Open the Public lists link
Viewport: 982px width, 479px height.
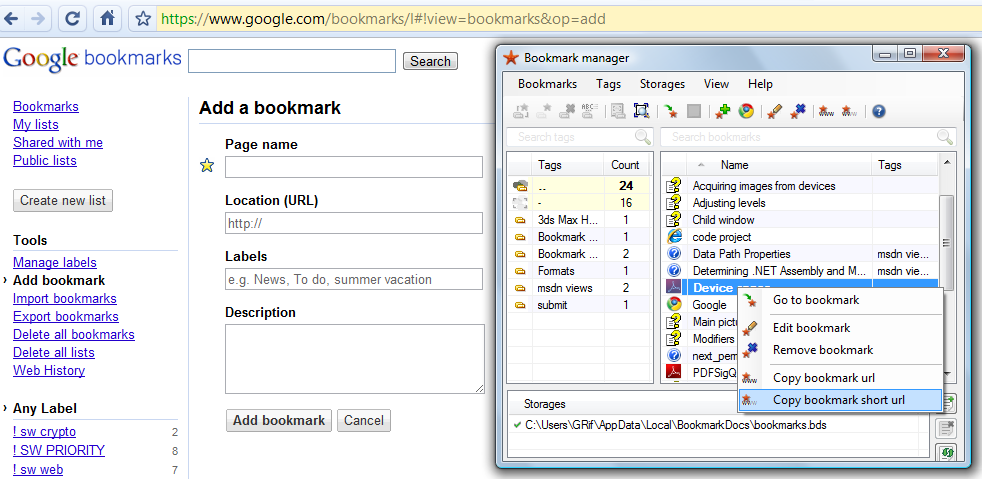[44, 160]
